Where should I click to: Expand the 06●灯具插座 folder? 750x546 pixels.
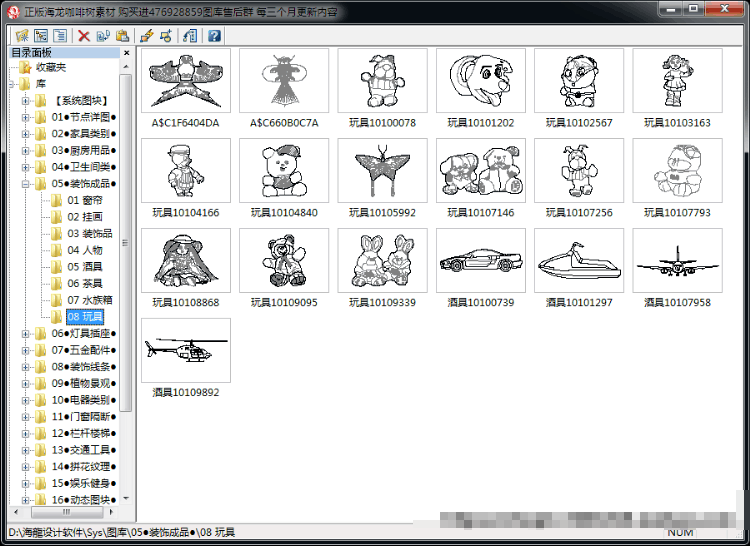pos(25,334)
